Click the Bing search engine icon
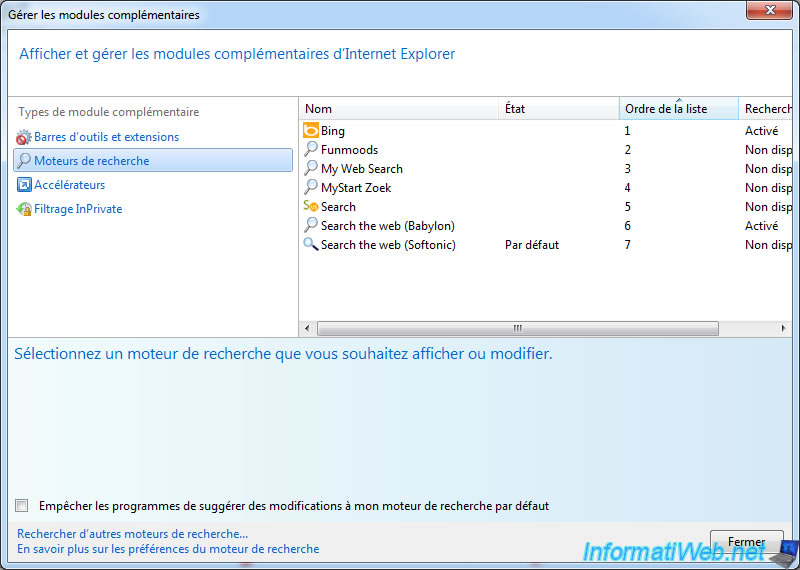 pyautogui.click(x=311, y=131)
